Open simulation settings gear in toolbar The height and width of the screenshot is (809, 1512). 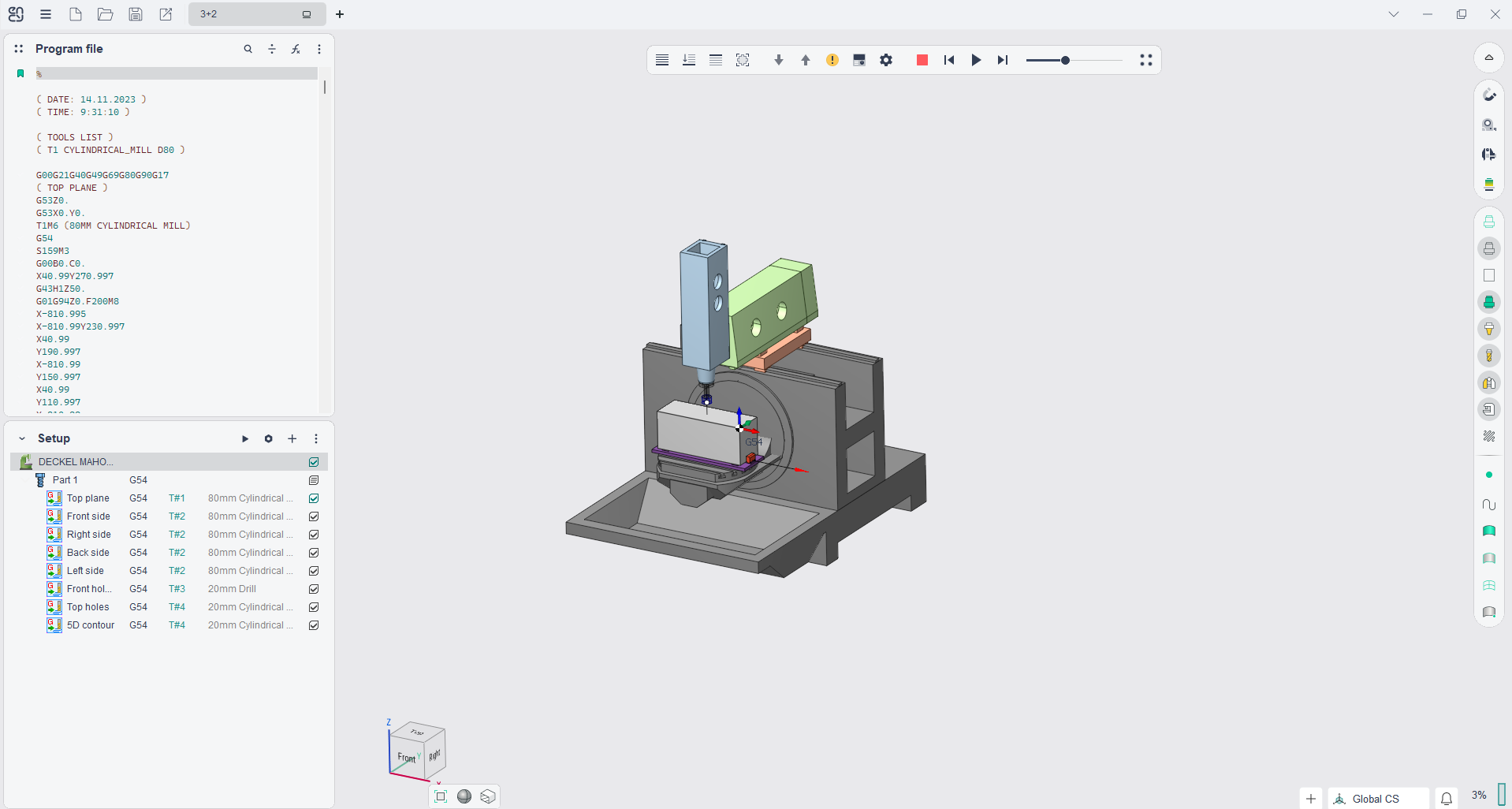pyautogui.click(x=886, y=60)
